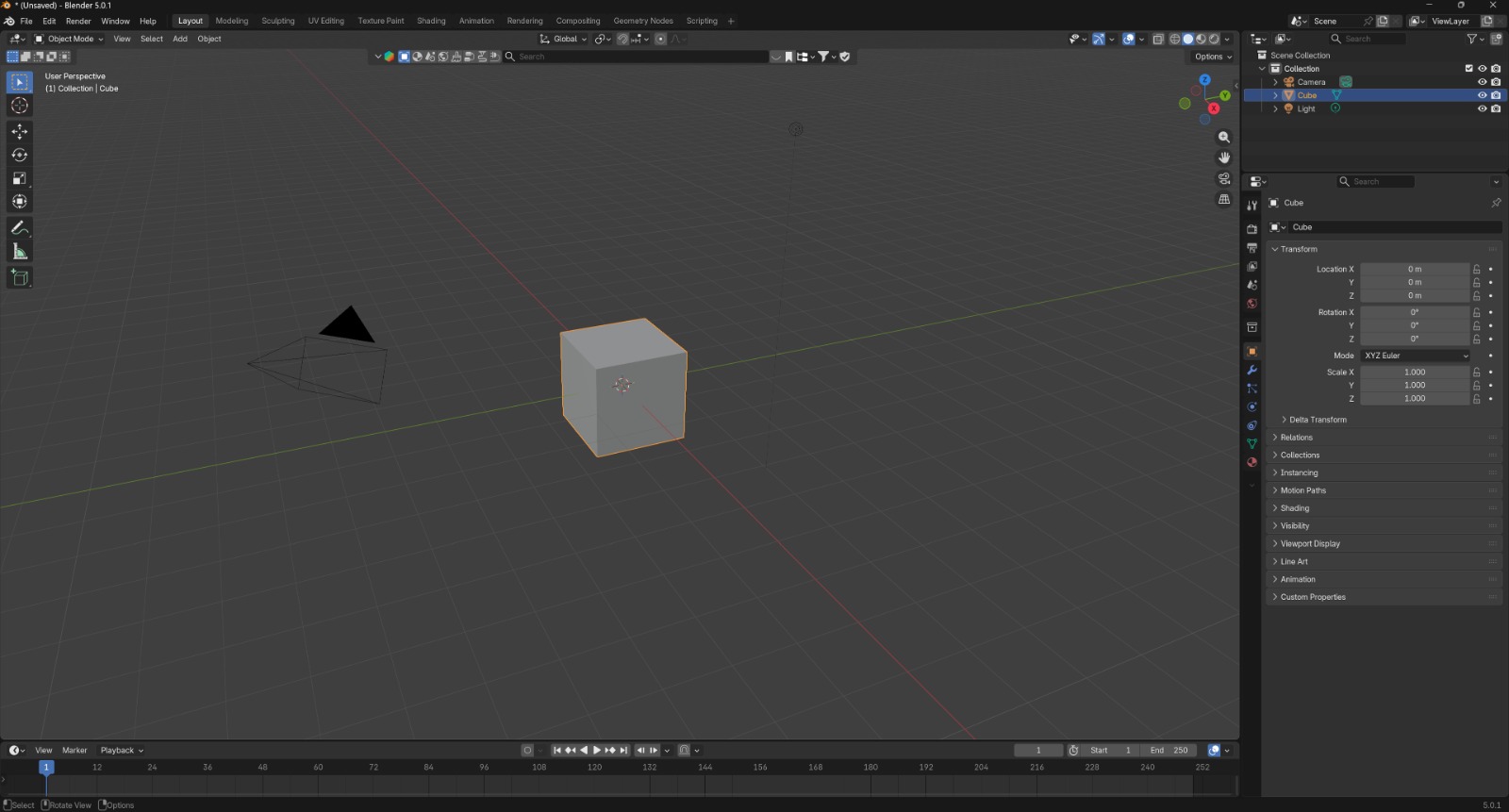The image size is (1509, 812).
Task: Open the Render menu
Action: tap(78, 21)
